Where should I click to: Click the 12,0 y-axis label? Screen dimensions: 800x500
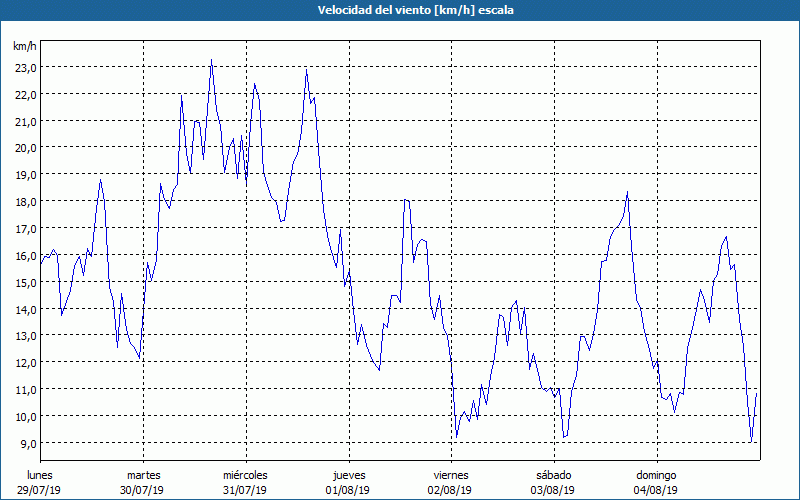(x=25, y=363)
